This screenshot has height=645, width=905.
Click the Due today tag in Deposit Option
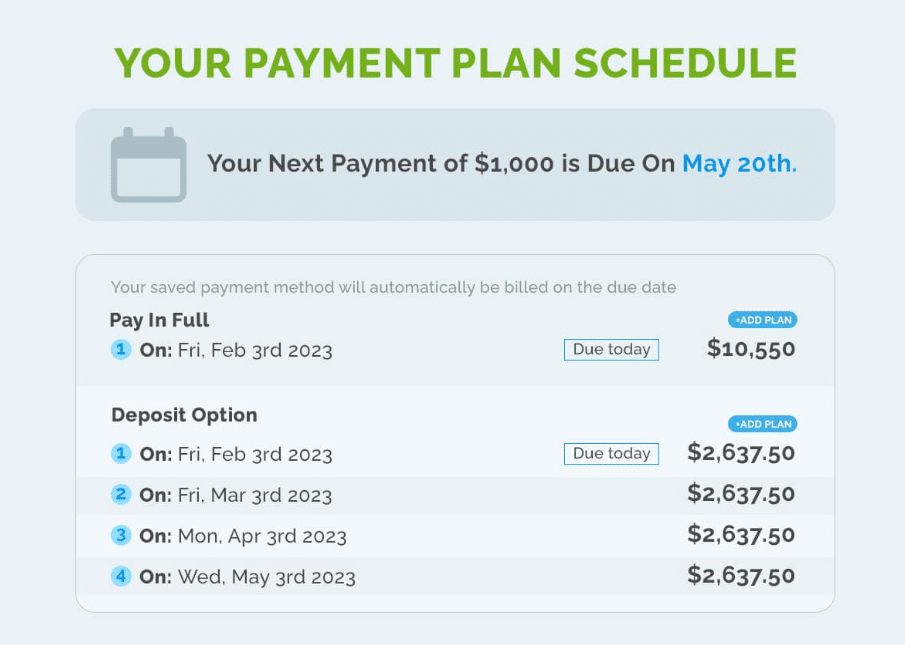tap(611, 454)
